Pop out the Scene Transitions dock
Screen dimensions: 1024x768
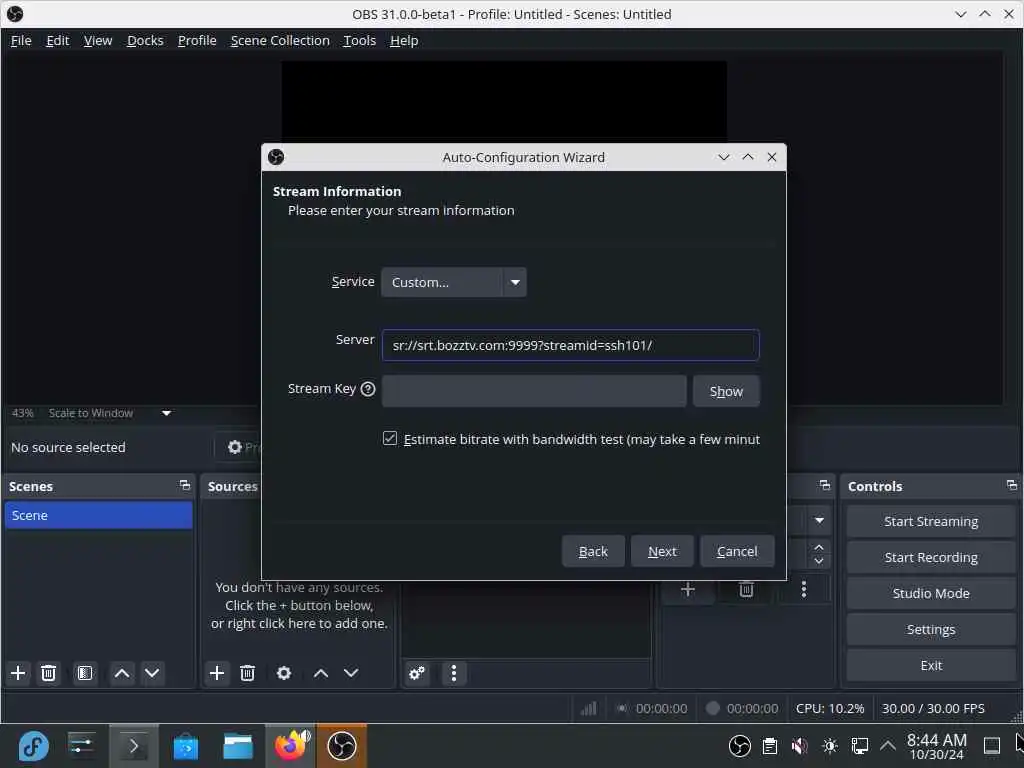(x=825, y=485)
